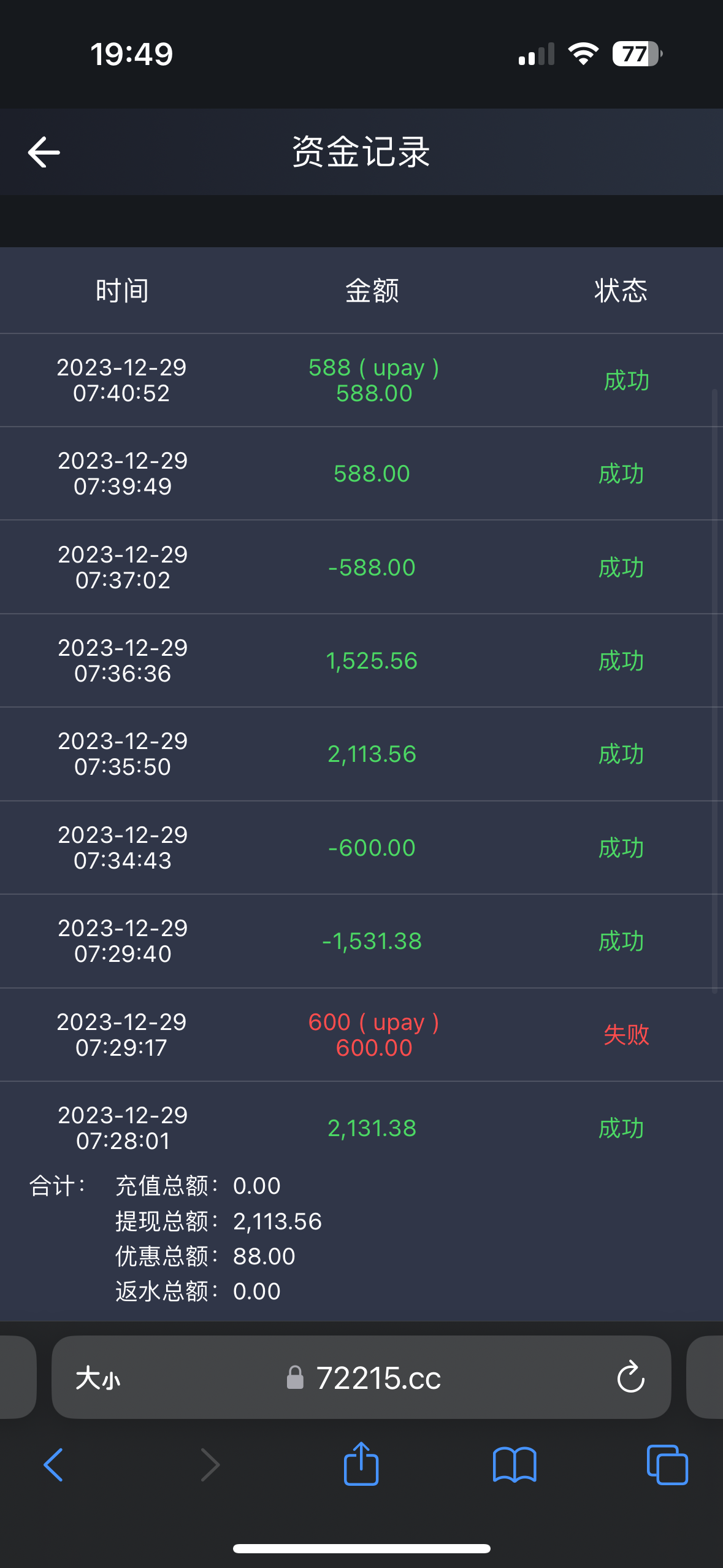Open the Safari tabs overview icon
Viewport: 723px width, 1568px height.
(667, 1465)
